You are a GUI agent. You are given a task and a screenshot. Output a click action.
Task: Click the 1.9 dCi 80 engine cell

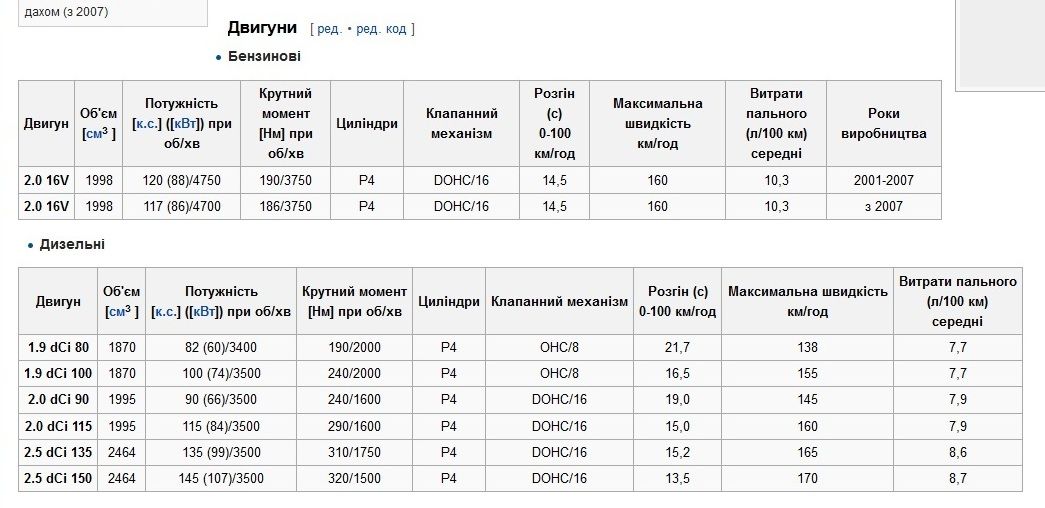(58, 347)
